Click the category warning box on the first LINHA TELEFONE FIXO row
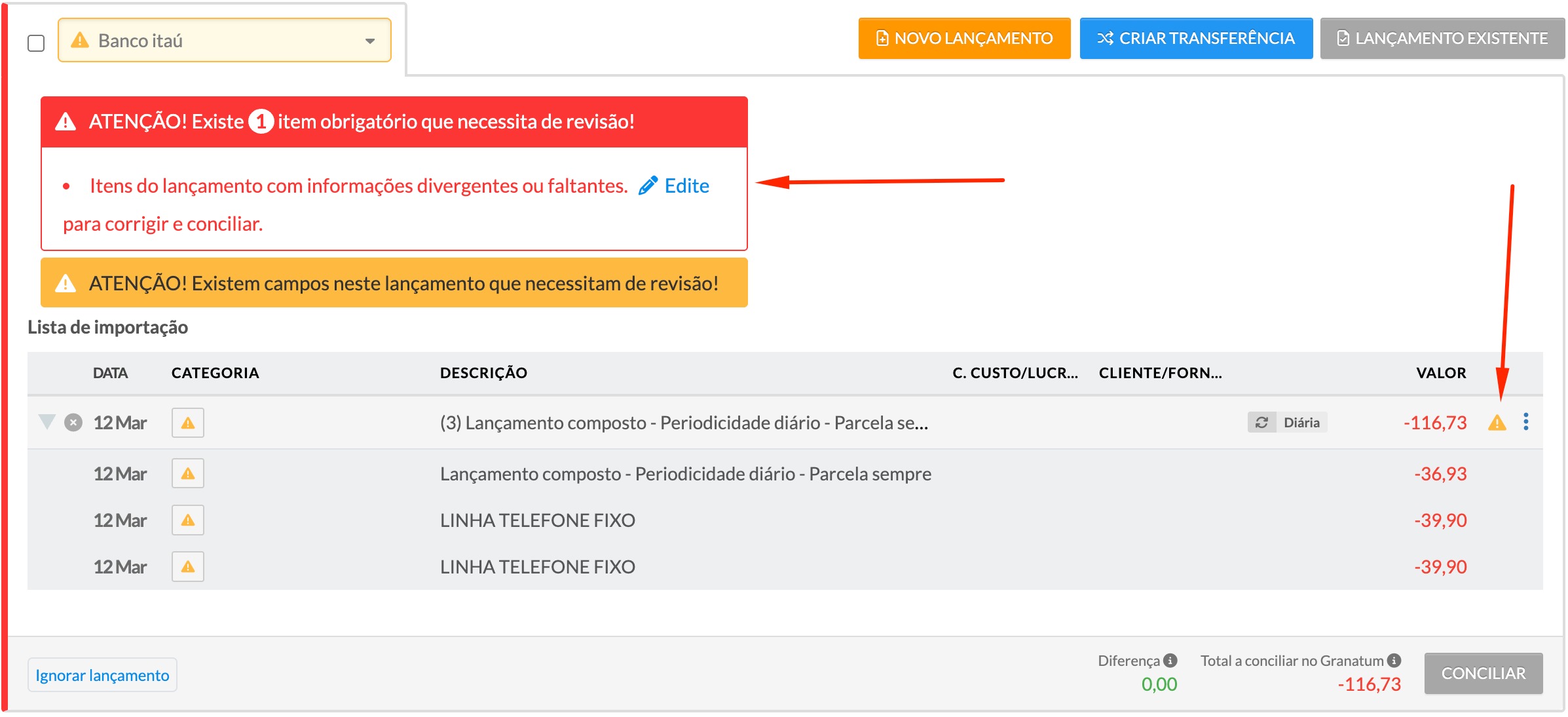 click(x=188, y=520)
